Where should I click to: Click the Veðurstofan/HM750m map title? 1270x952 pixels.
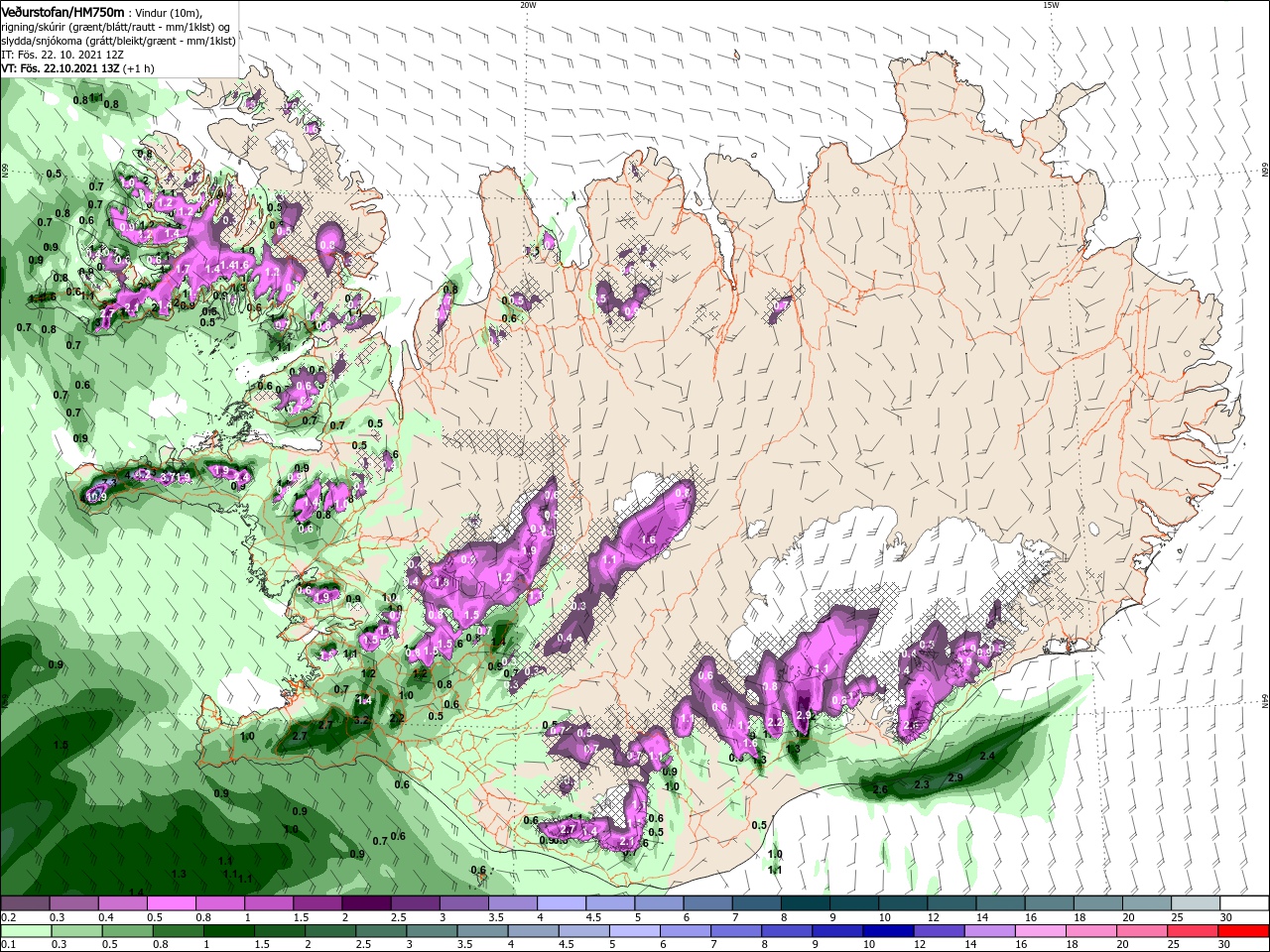tap(63, 11)
